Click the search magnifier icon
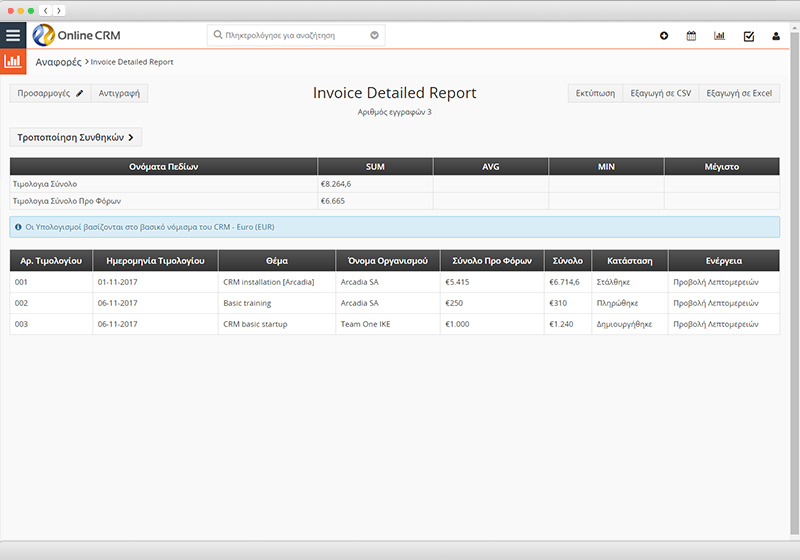The width and height of the screenshot is (800, 560). (218, 35)
